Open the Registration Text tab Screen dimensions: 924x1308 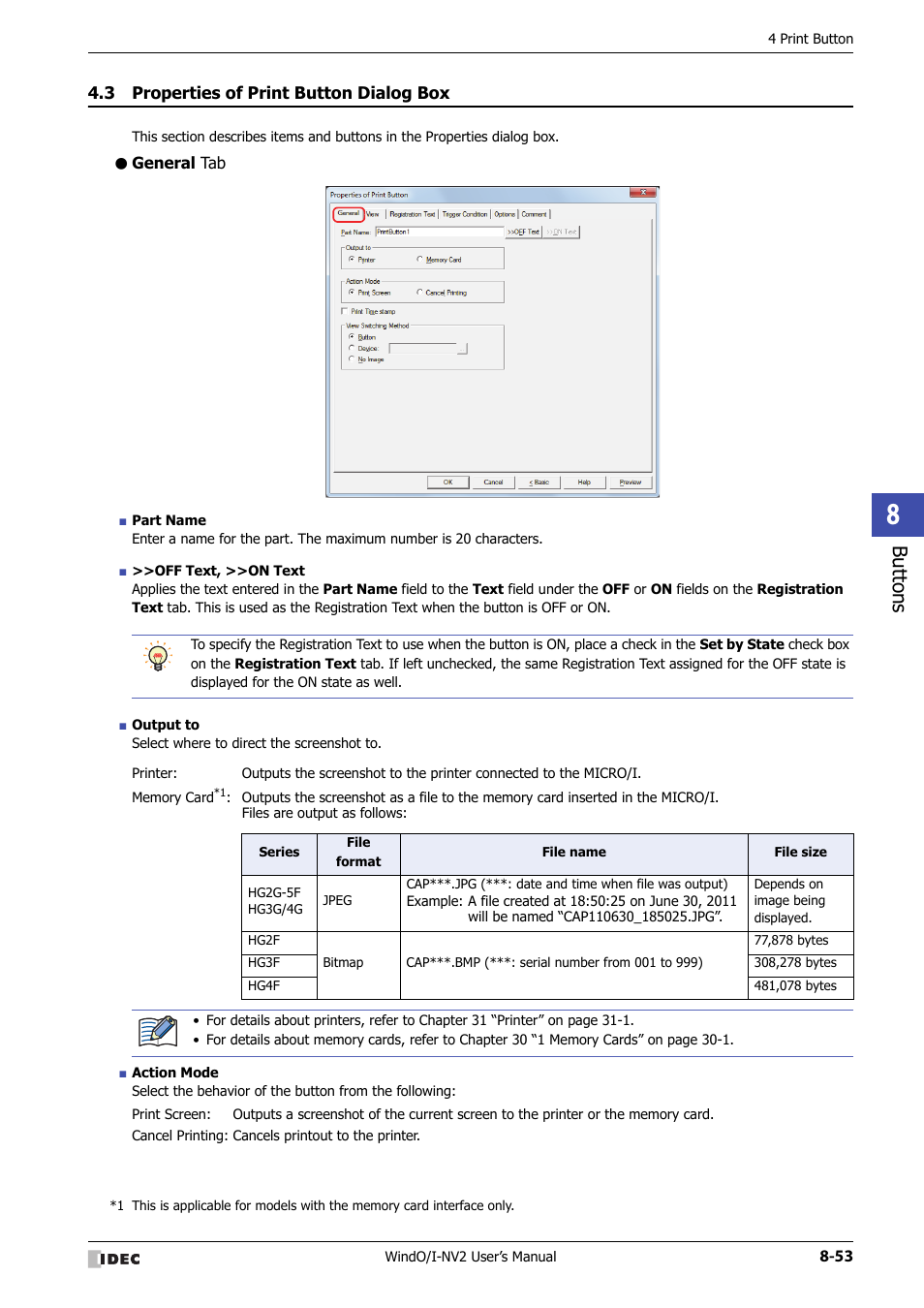coord(413,214)
